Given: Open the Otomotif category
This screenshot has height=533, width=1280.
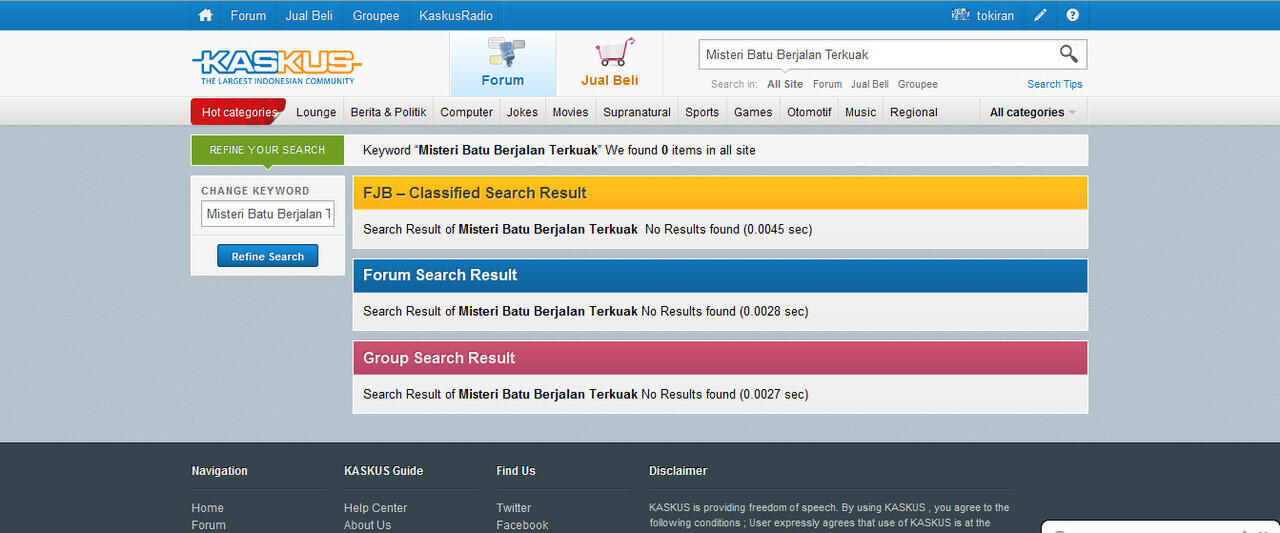Looking at the screenshot, I should pyautogui.click(x=809, y=112).
